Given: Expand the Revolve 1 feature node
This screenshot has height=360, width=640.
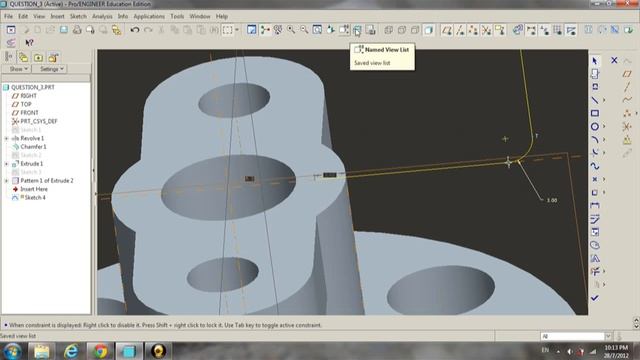Looking at the screenshot, I should tap(6, 138).
